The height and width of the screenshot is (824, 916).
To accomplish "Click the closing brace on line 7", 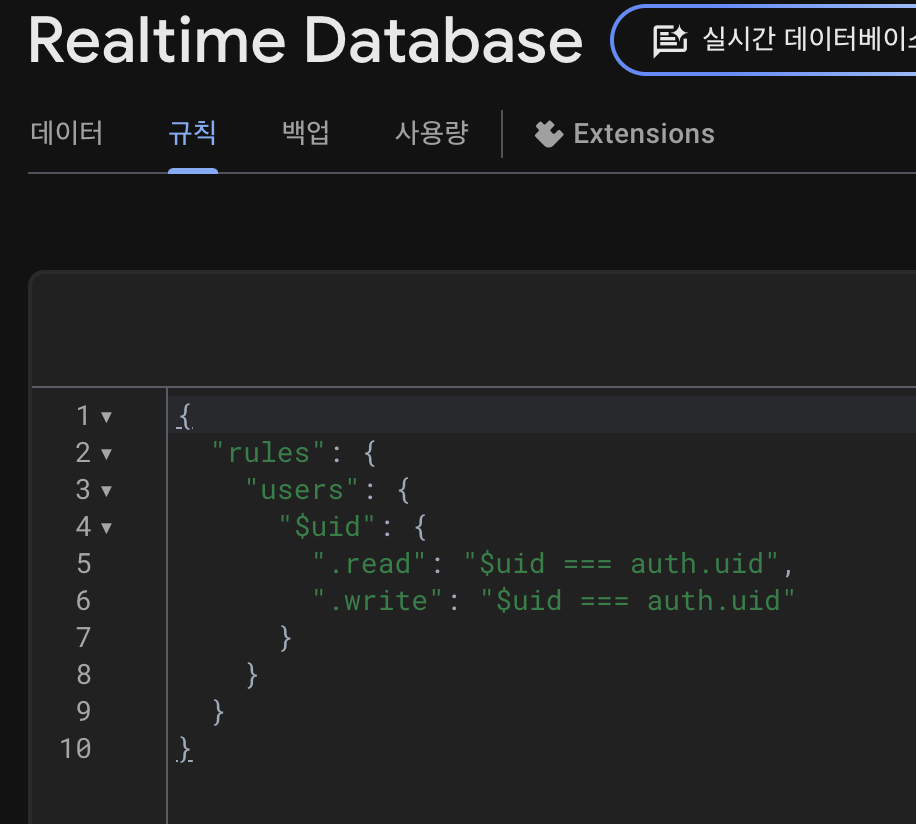I will pyautogui.click(x=286, y=638).
